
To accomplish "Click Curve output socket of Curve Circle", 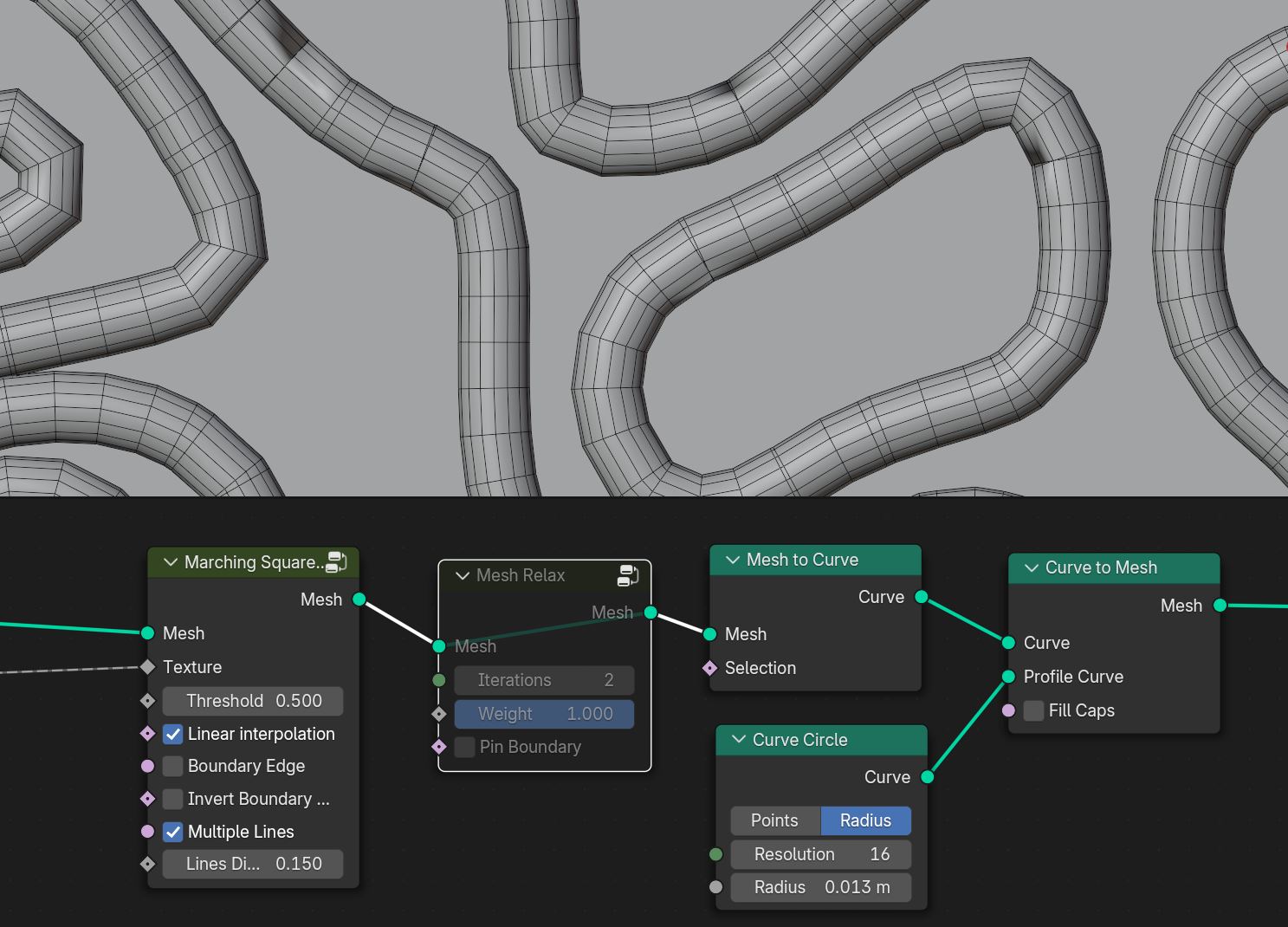I will (927, 777).
